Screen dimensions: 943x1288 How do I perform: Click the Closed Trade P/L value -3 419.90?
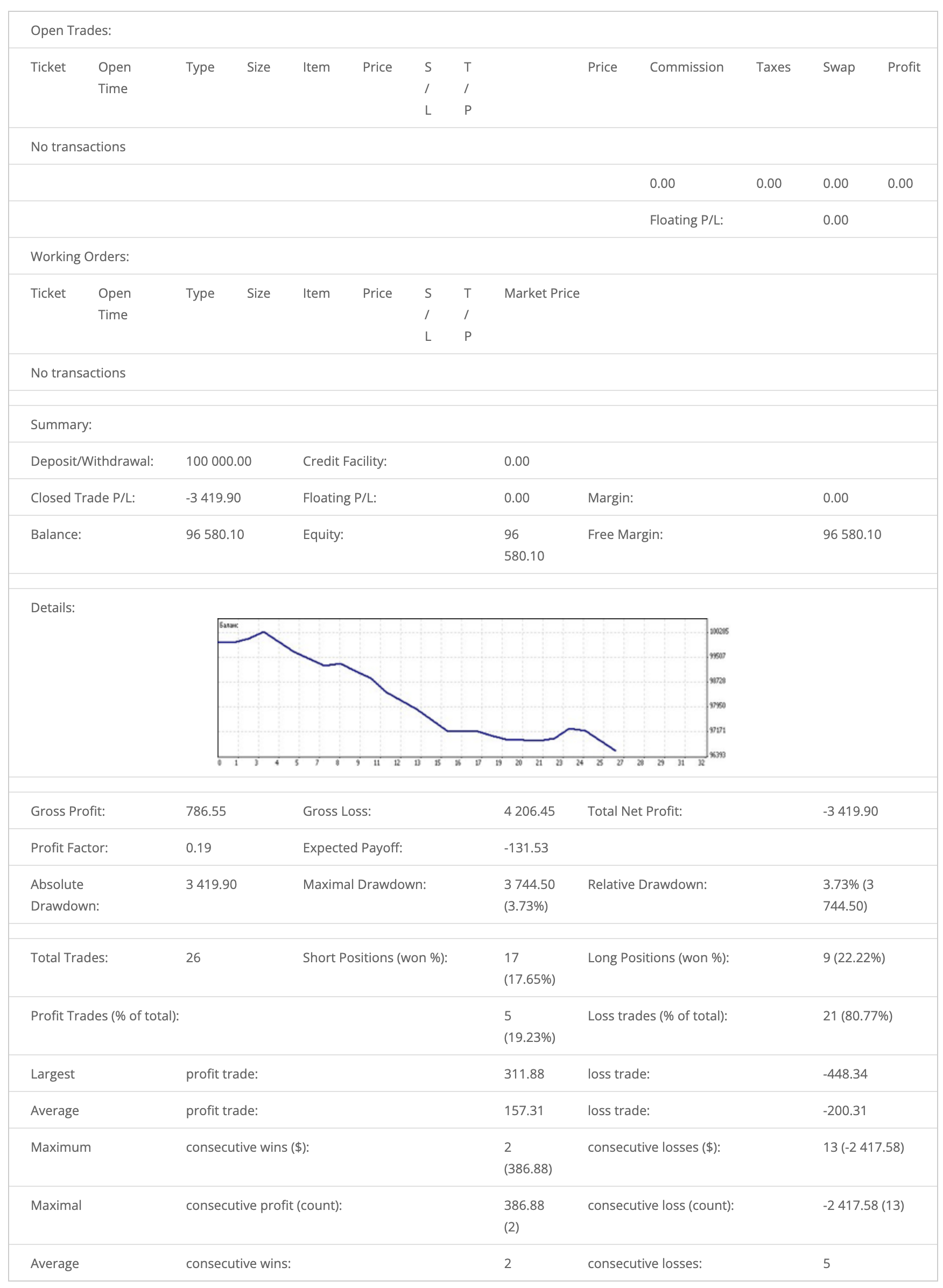click(x=213, y=498)
